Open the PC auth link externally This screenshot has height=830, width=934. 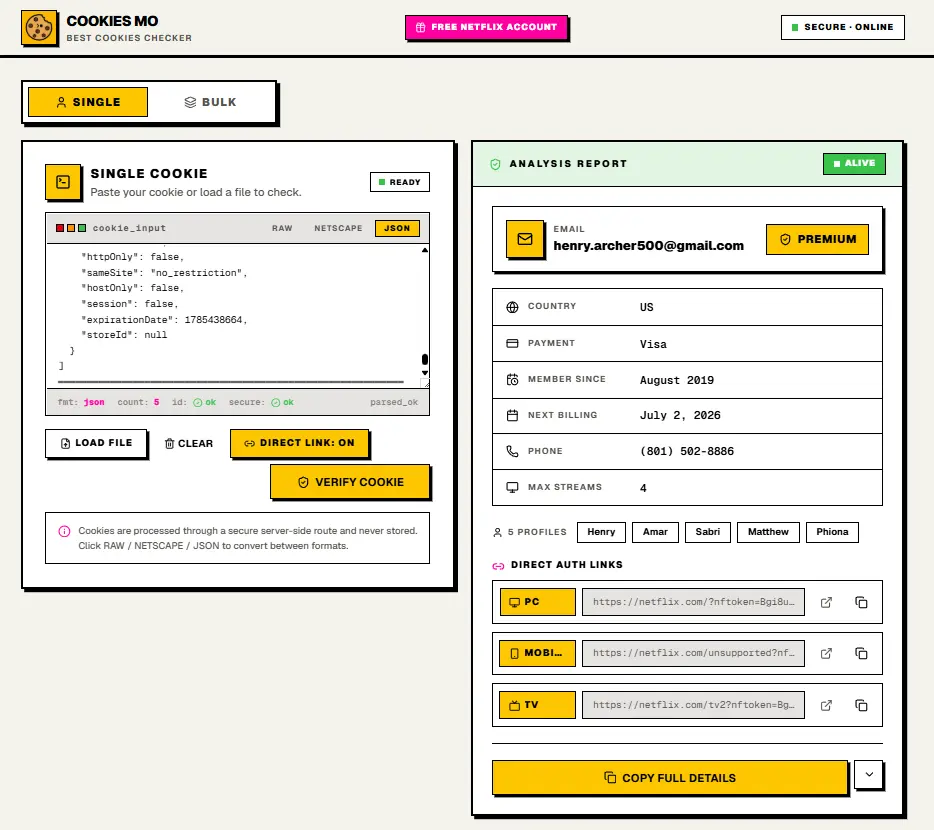[x=826, y=602]
